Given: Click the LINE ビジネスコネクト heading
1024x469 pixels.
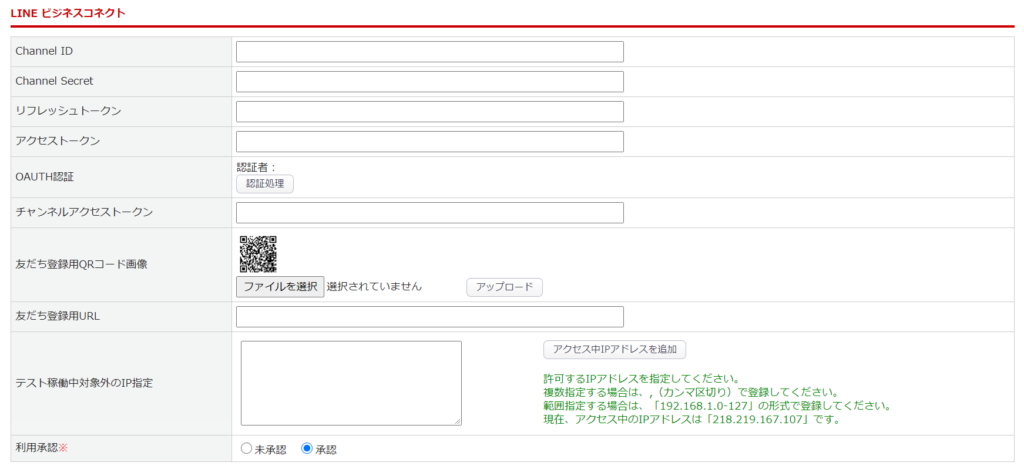Looking at the screenshot, I should click(x=68, y=13).
